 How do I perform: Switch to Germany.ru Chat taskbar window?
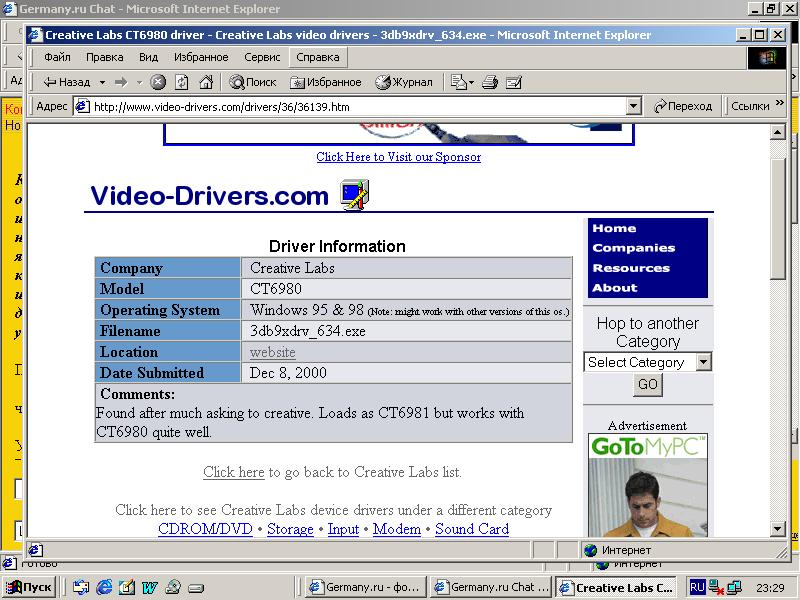point(490,587)
